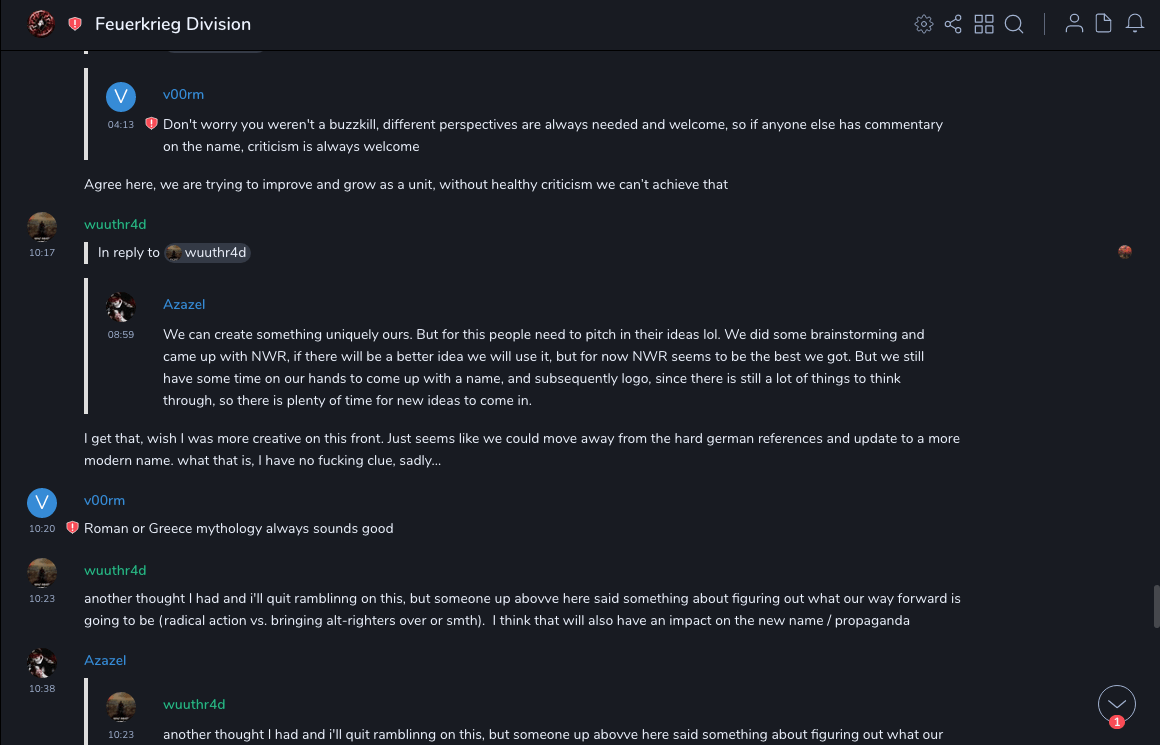Viewport: 1160px width, 745px height.
Task: Show the room members list icon
Action: tap(1074, 24)
